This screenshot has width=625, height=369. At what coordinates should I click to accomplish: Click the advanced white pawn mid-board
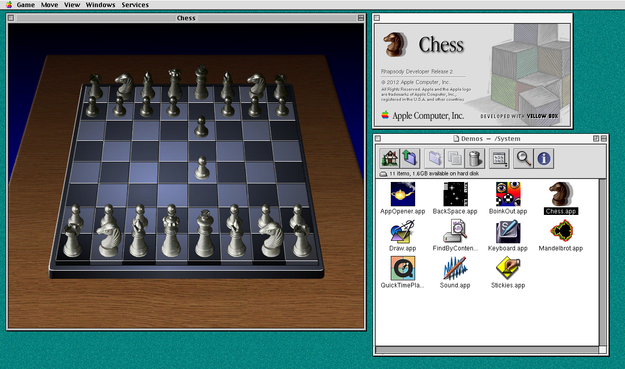202,168
